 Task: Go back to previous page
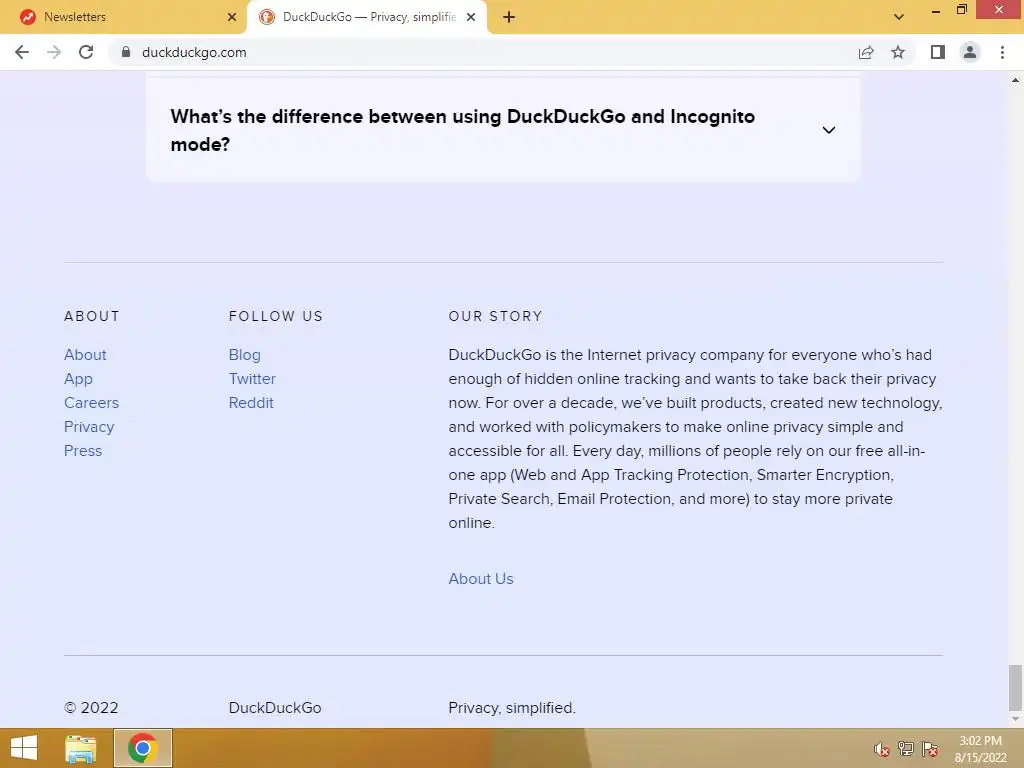tap(22, 52)
